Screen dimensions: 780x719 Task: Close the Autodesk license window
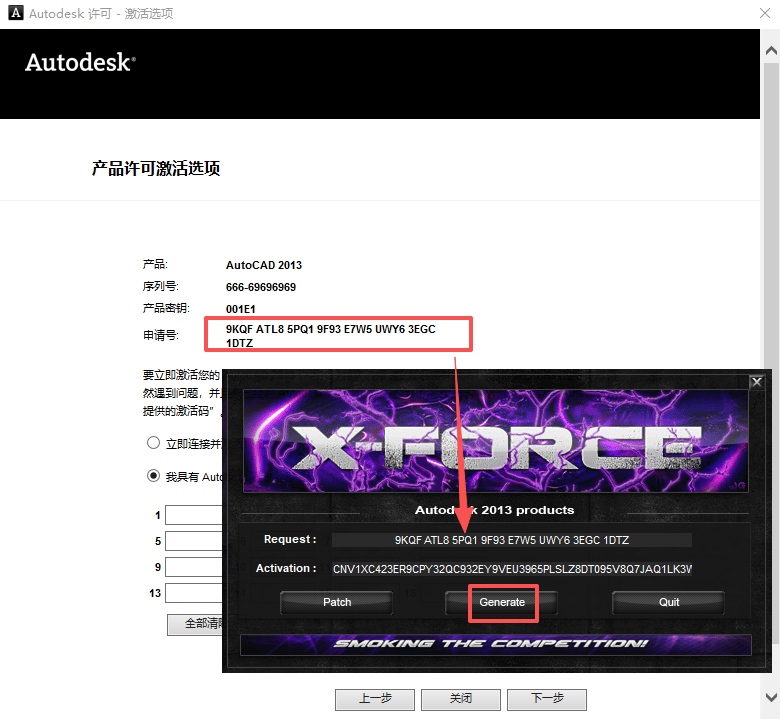click(765, 13)
